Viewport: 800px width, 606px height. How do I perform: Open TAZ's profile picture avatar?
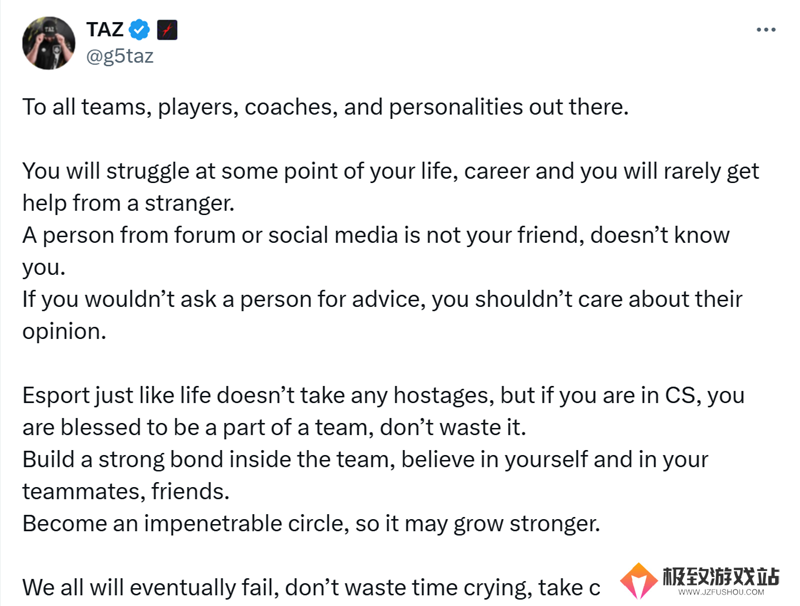48,43
